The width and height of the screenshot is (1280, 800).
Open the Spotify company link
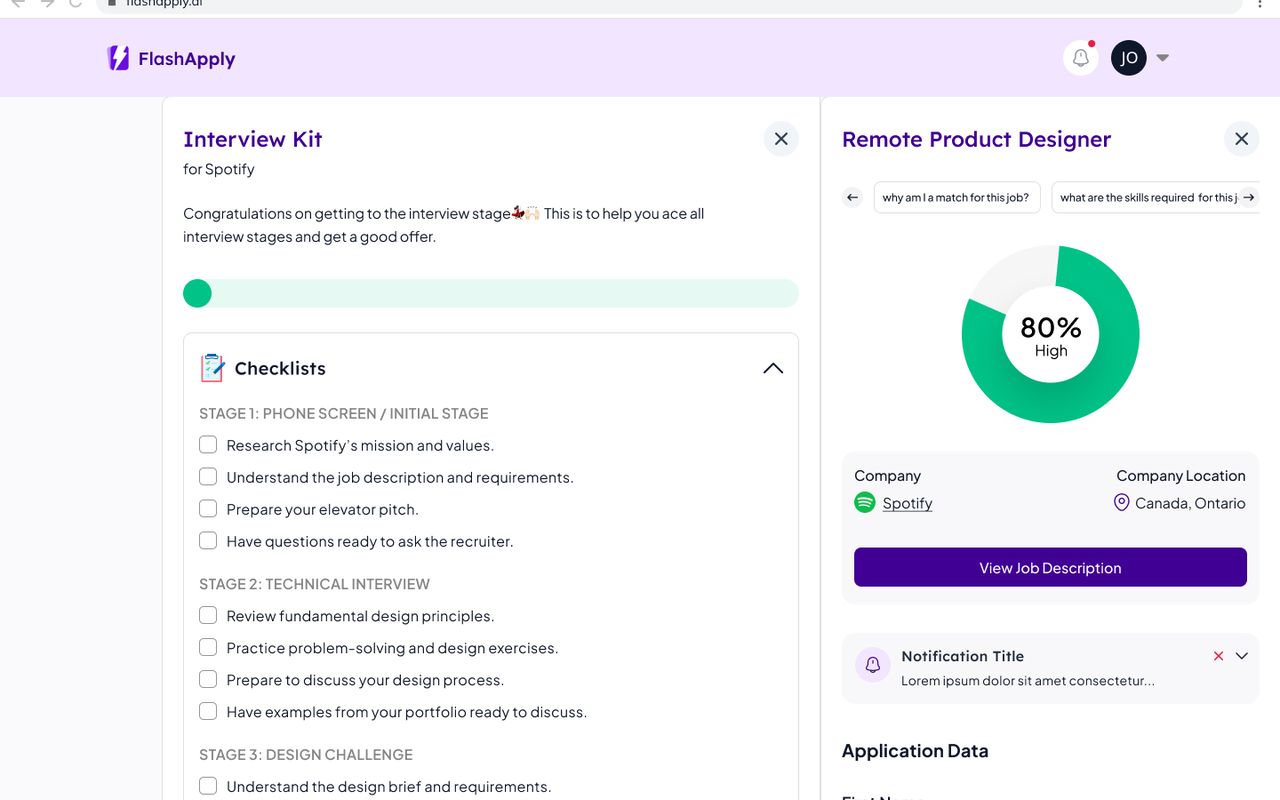pos(907,503)
